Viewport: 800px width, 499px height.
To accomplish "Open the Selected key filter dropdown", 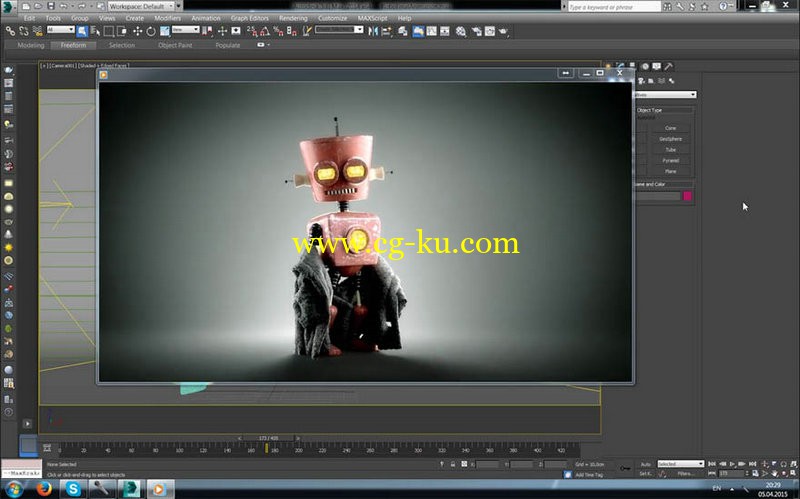I will pyautogui.click(x=681, y=464).
